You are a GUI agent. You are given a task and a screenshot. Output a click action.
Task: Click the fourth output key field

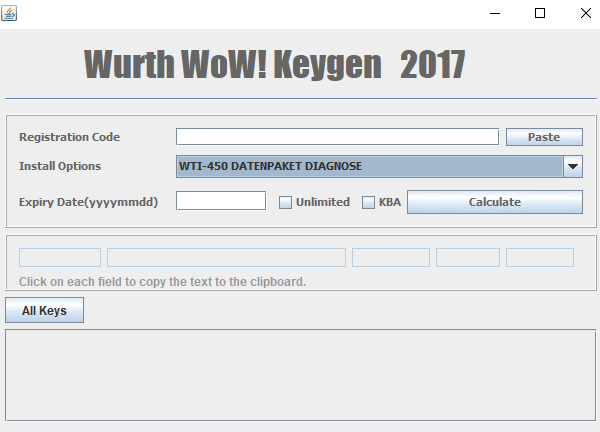[468, 258]
